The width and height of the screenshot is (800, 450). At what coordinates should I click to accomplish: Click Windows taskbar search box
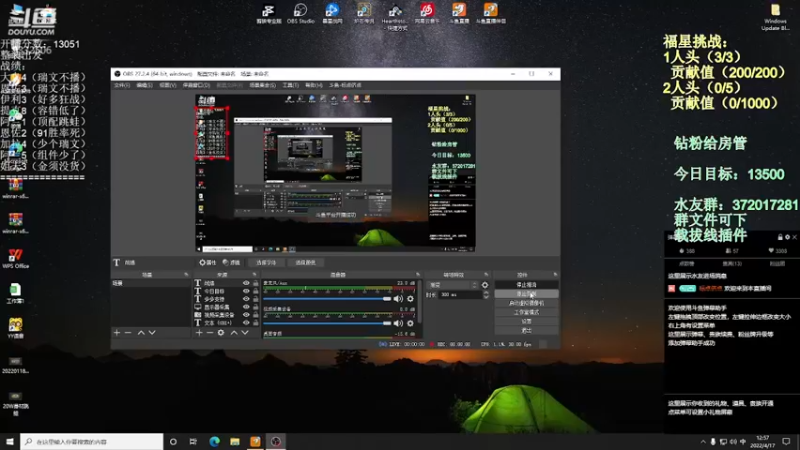point(92,441)
